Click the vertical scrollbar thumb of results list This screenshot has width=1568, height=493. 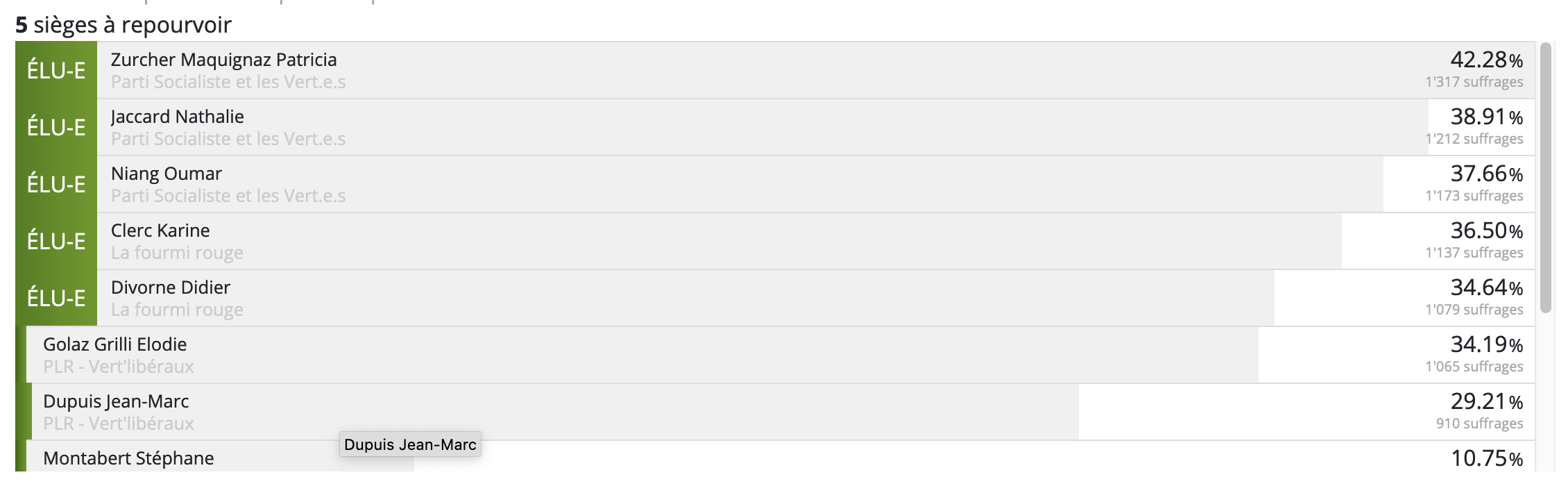(x=1545, y=178)
